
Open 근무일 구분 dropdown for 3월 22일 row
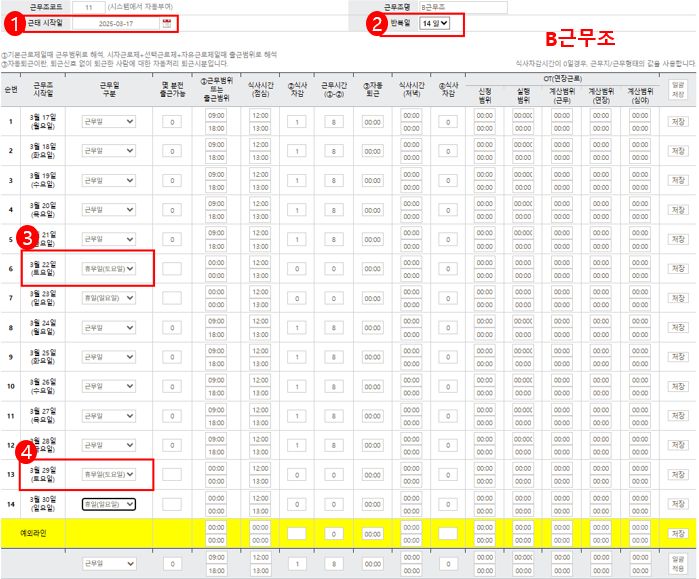pos(108,268)
